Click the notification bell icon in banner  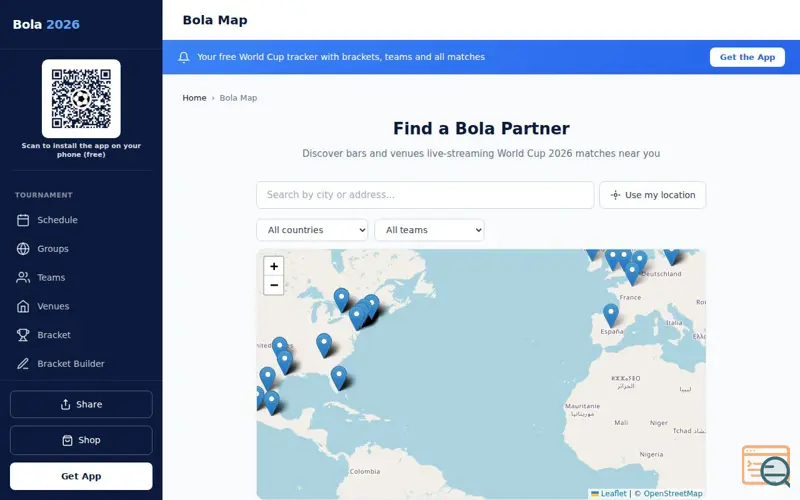point(184,57)
